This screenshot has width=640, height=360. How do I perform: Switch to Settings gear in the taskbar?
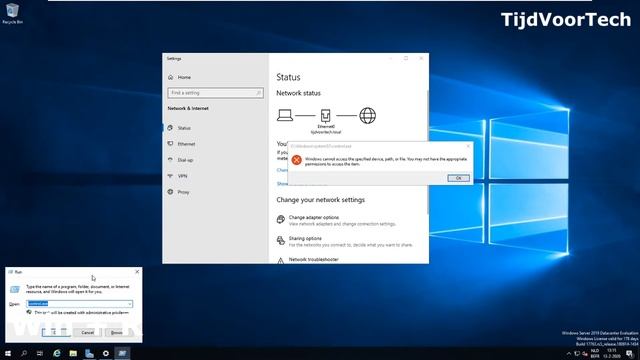[x=106, y=353]
